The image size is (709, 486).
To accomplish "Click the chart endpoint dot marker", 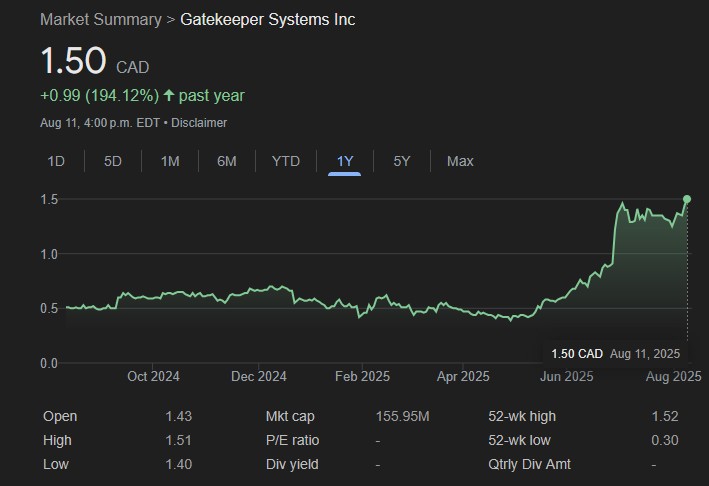I will [687, 199].
